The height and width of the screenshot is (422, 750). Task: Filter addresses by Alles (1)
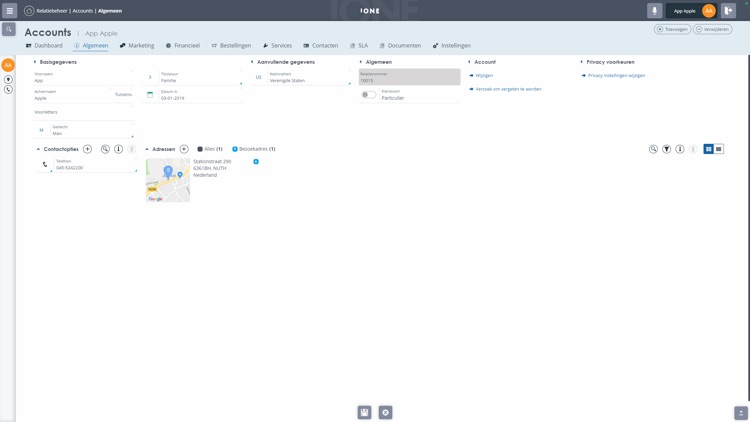click(210, 149)
